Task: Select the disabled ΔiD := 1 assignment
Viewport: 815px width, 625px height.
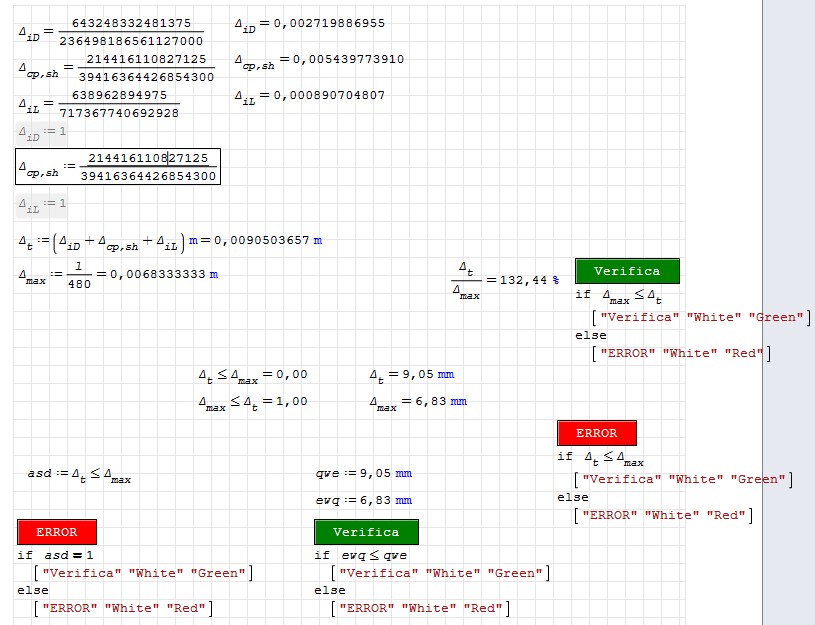Action: 42,132
